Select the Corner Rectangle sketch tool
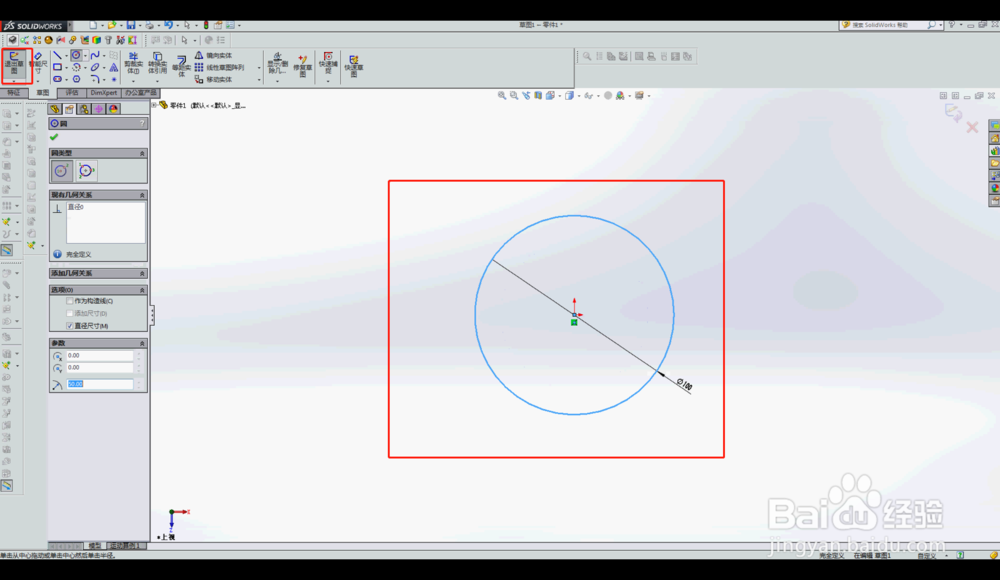This screenshot has height=580, width=1000. pos(57,68)
